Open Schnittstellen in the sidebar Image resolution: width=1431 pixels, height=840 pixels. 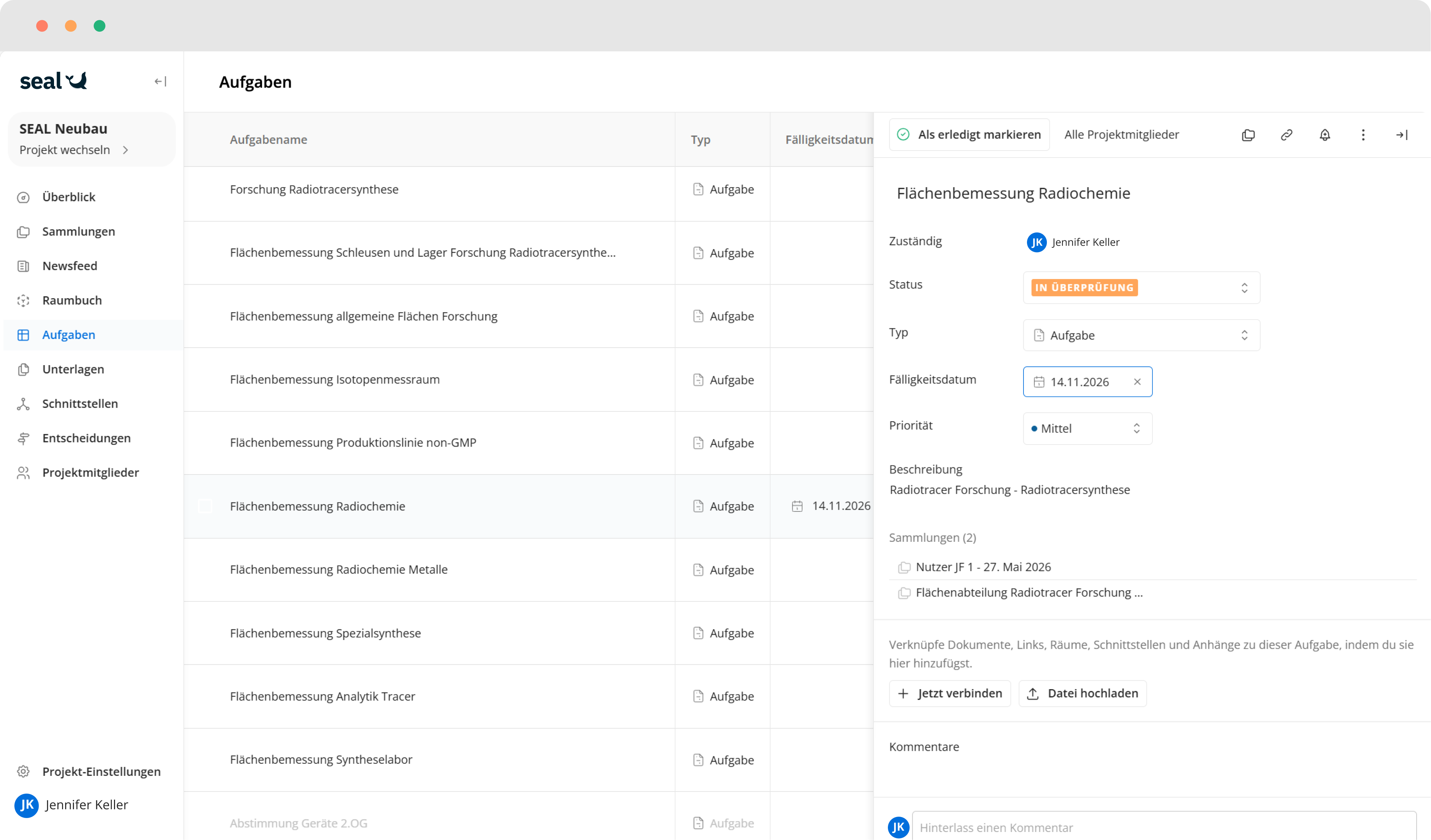pyautogui.click(x=80, y=403)
